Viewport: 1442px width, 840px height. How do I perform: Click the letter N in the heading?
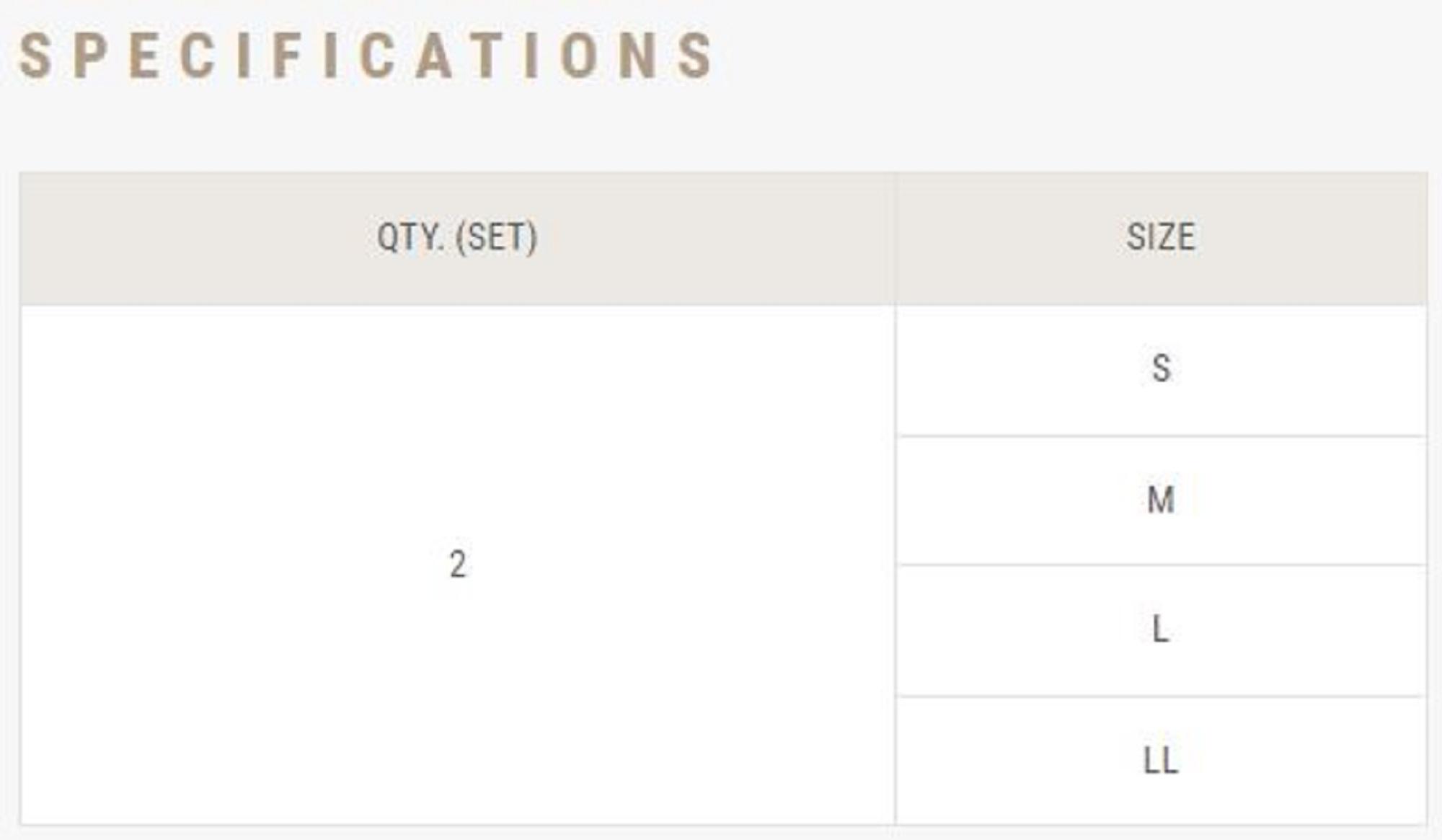coord(637,56)
